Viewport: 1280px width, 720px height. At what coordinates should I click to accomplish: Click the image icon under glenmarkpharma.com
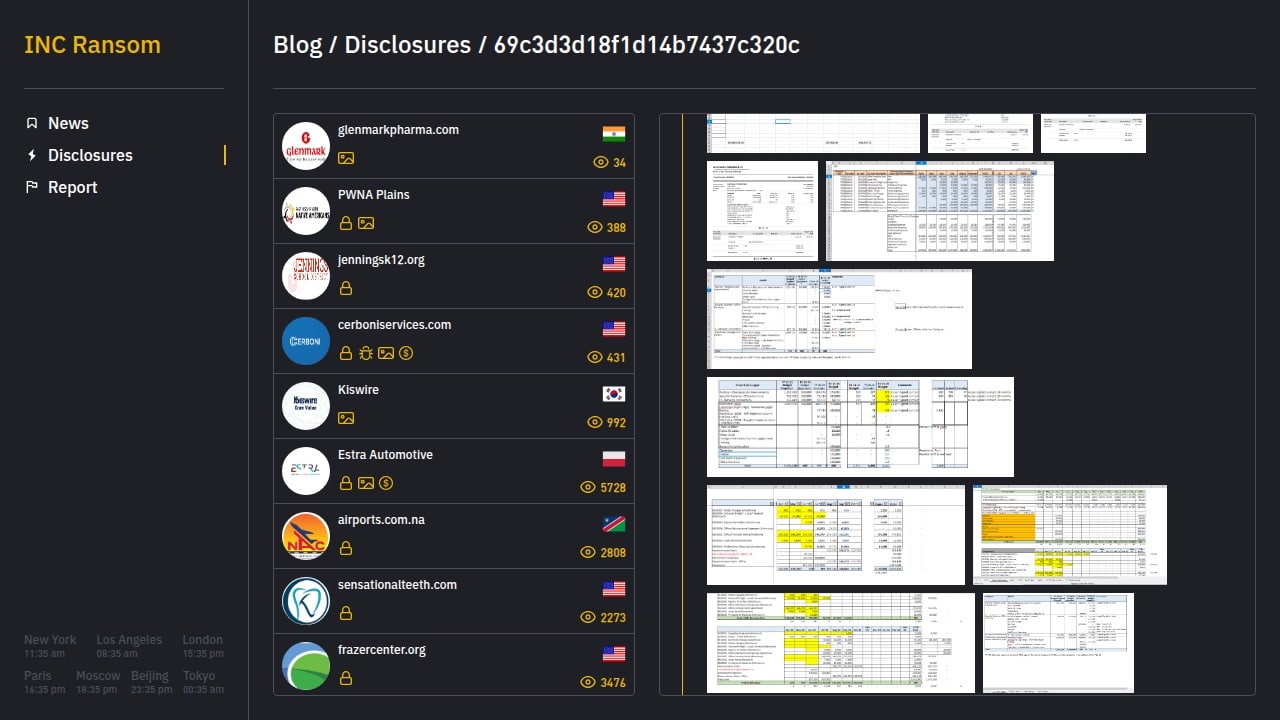point(346,158)
